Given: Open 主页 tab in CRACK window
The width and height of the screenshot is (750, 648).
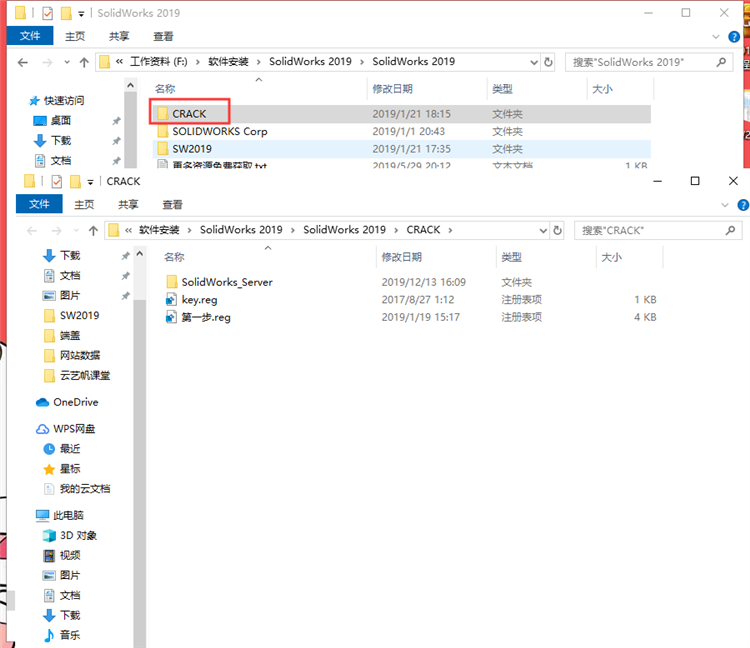Looking at the screenshot, I should [84, 204].
